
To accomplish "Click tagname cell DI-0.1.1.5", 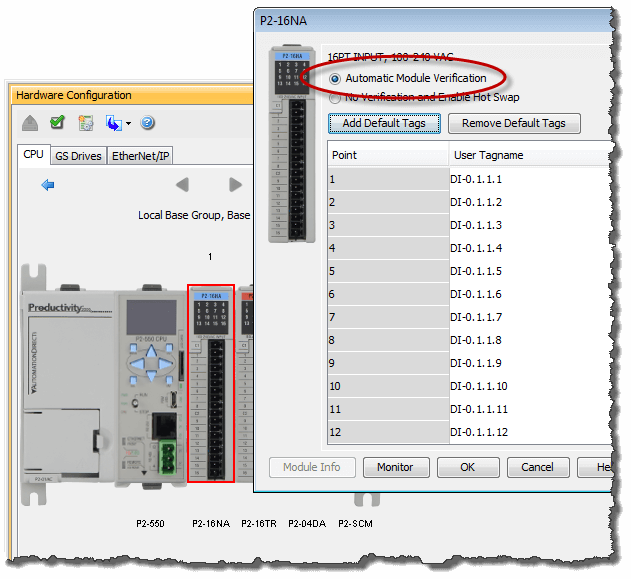I will point(531,272).
